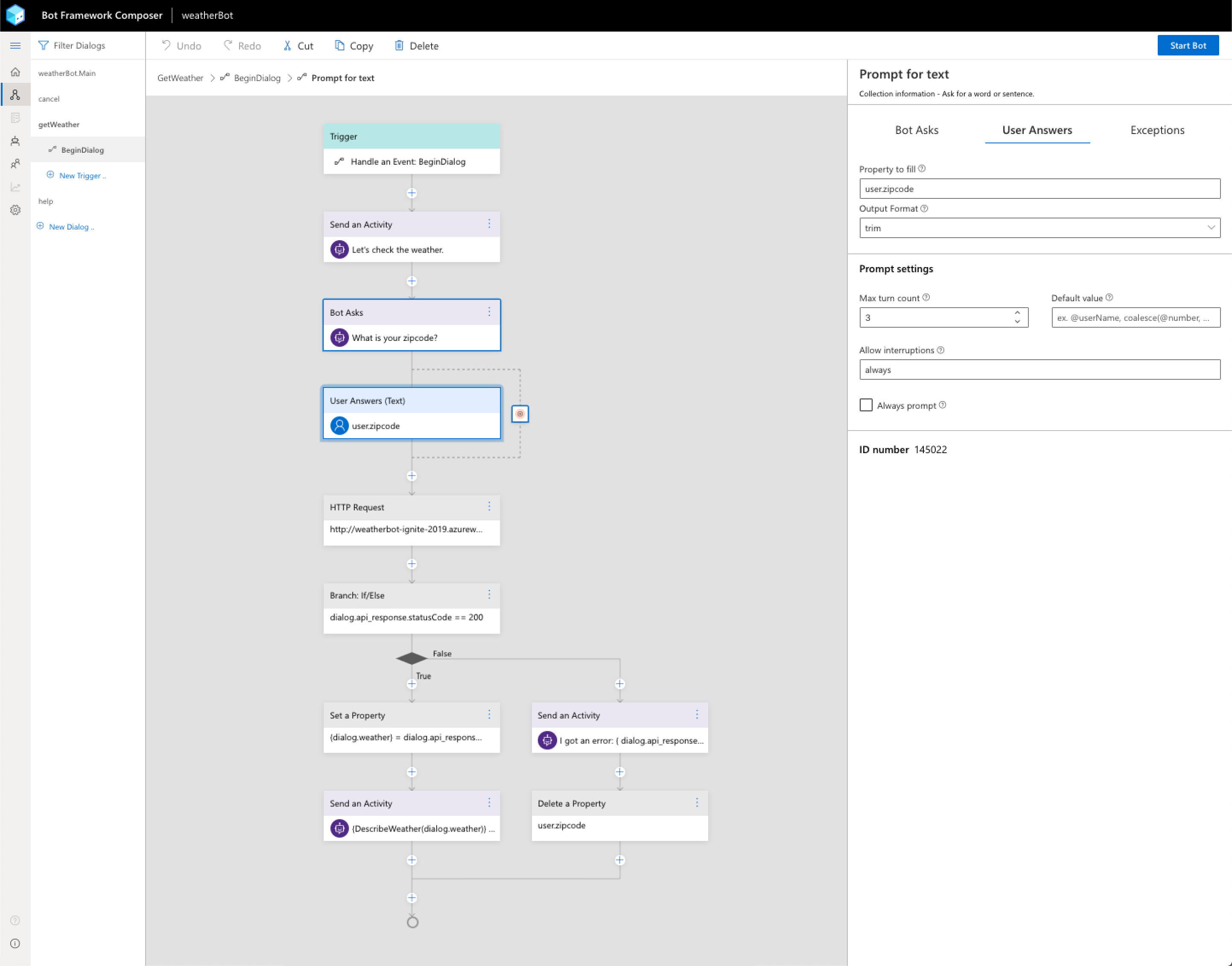Click the Bot Asks question icon
The image size is (1232, 966).
tap(339, 338)
